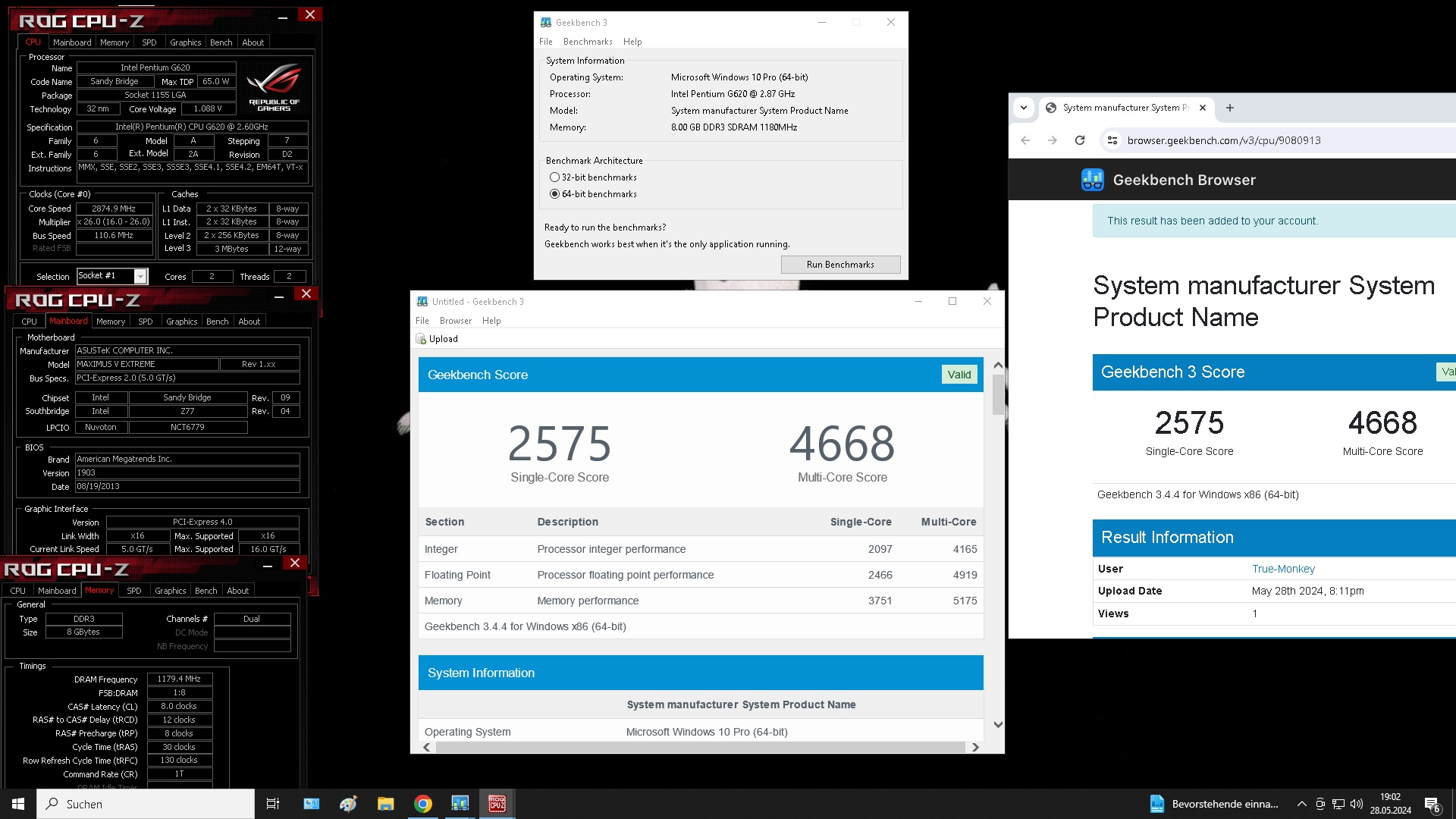Open CPU tab in Memory CPU-Z window
Screen dimensions: 1456x819
18,591
